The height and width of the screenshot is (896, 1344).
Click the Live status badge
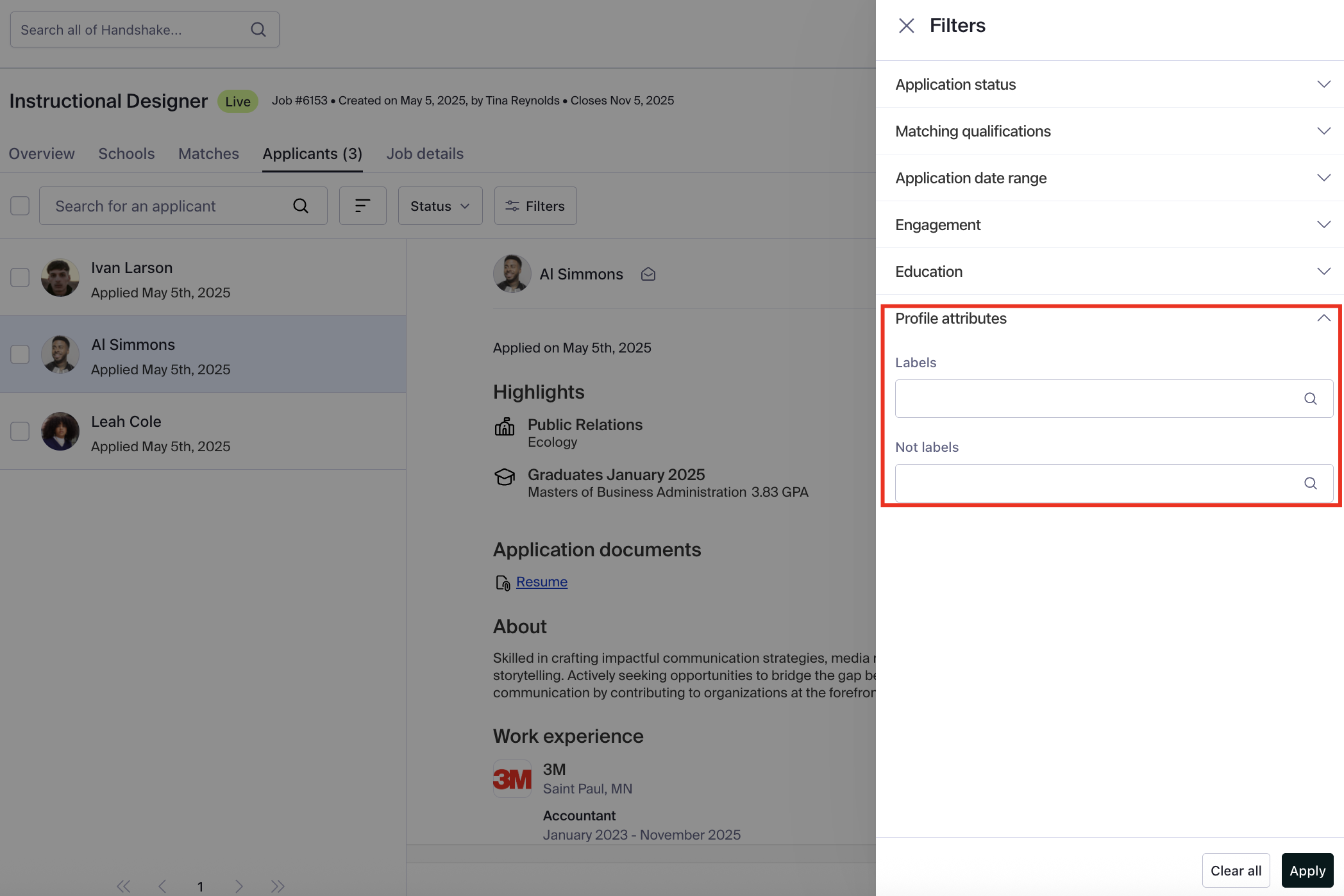(x=238, y=101)
